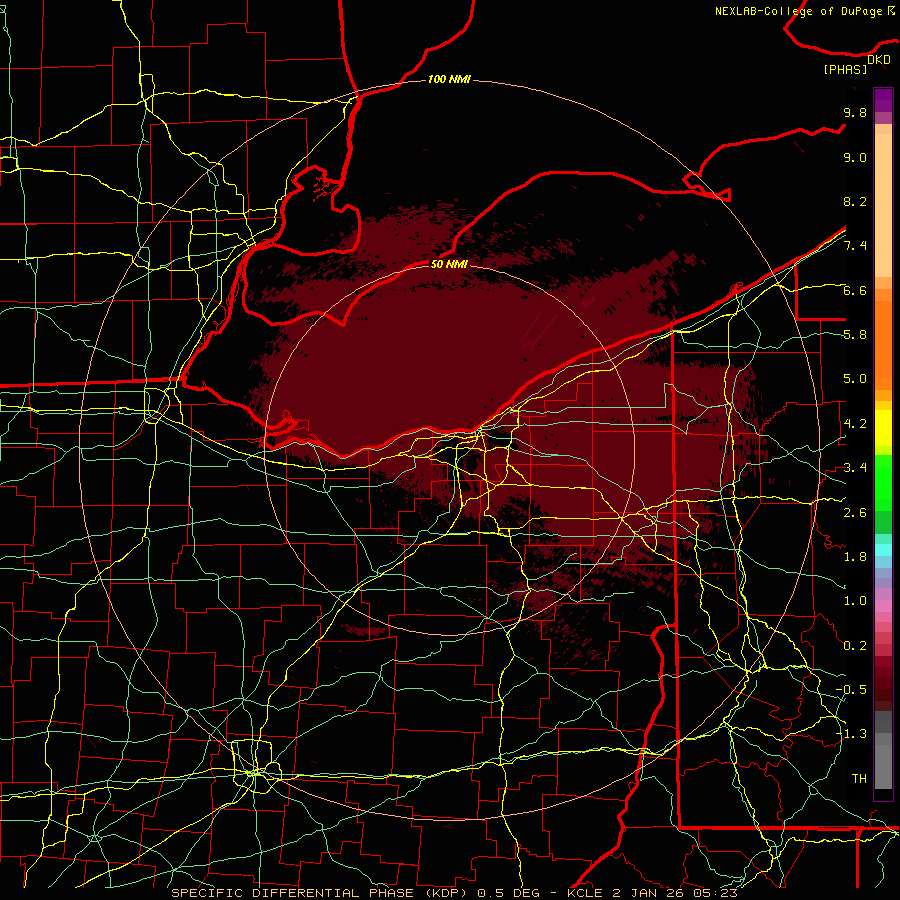Pick the bright green segment of the color bar
The image size is (900, 900).
pyautogui.click(x=883, y=482)
